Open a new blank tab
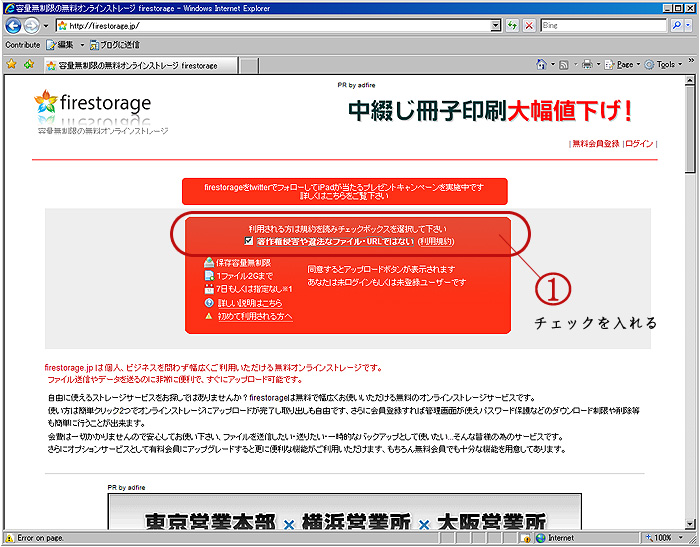Viewport: 700px width, 547px height. pyautogui.click(x=250, y=66)
